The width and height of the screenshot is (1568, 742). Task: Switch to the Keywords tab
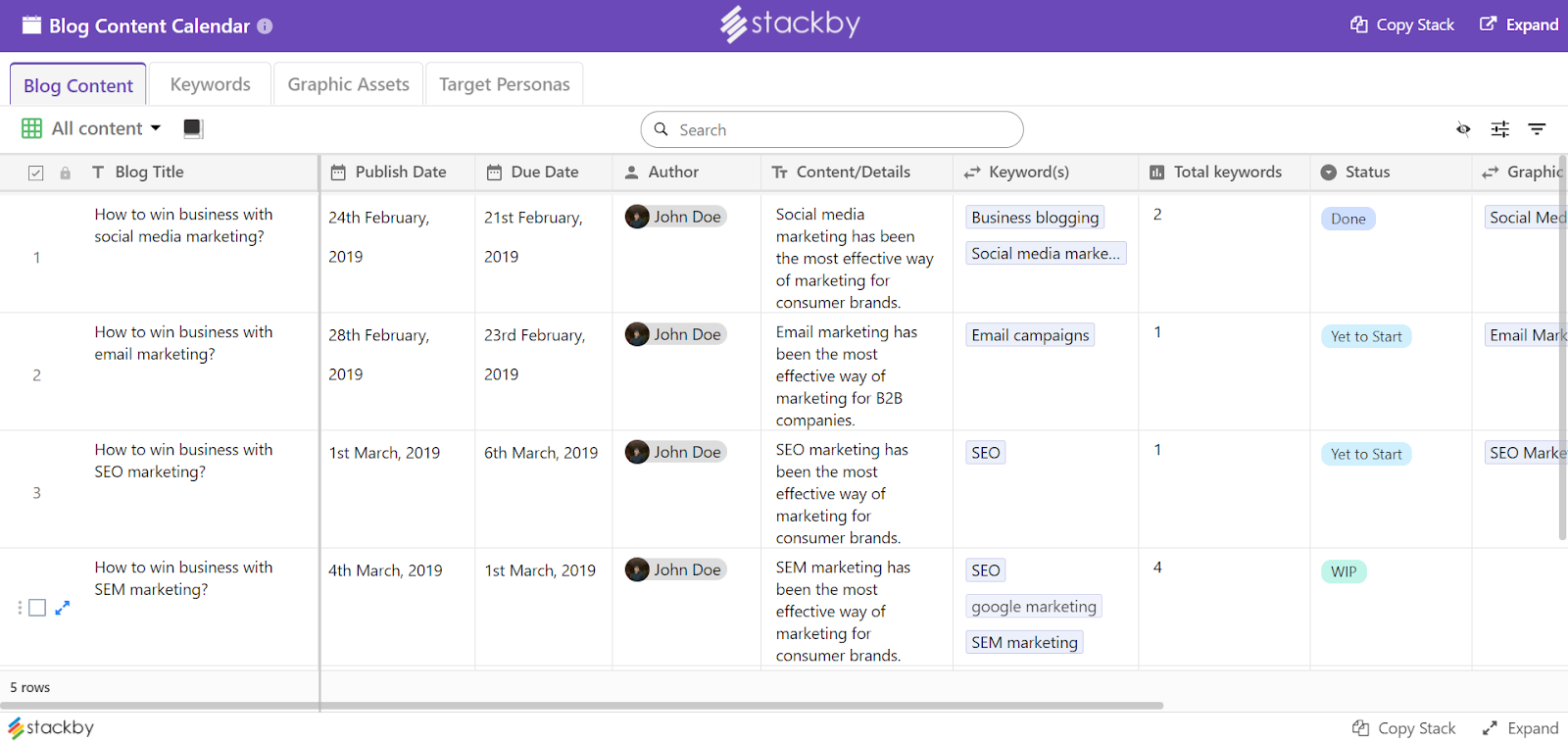210,84
